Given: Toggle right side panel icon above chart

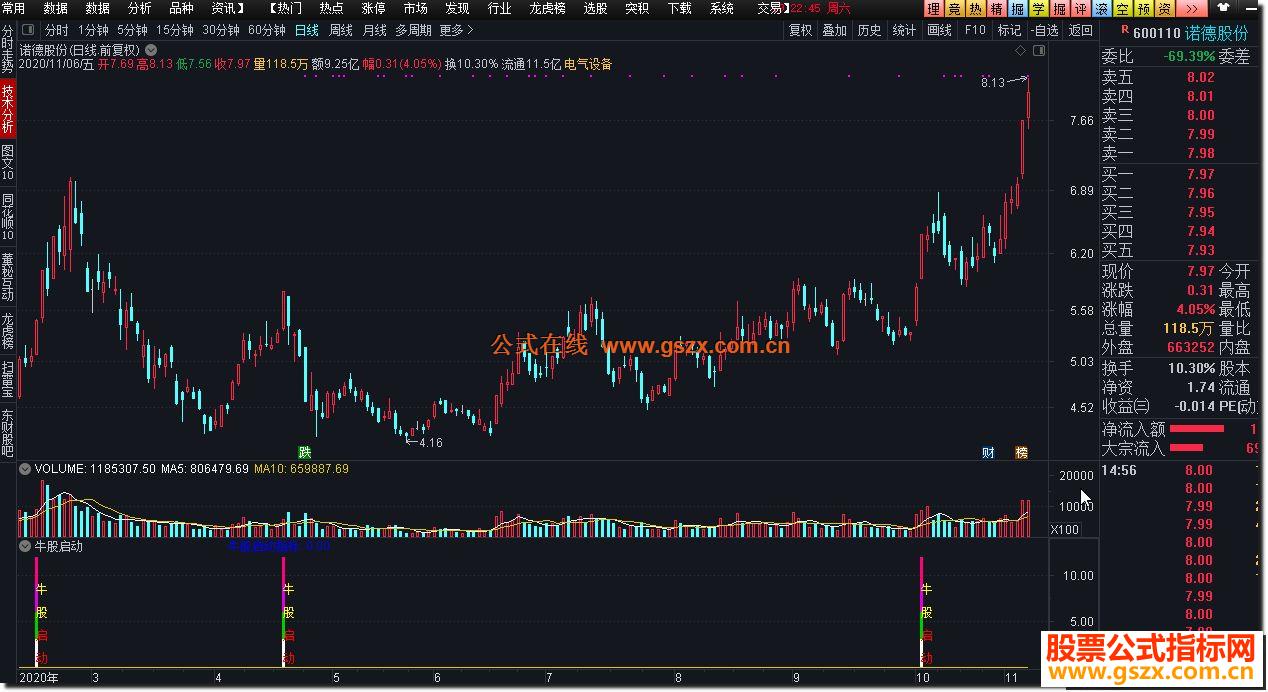Looking at the screenshot, I should click(1038, 49).
